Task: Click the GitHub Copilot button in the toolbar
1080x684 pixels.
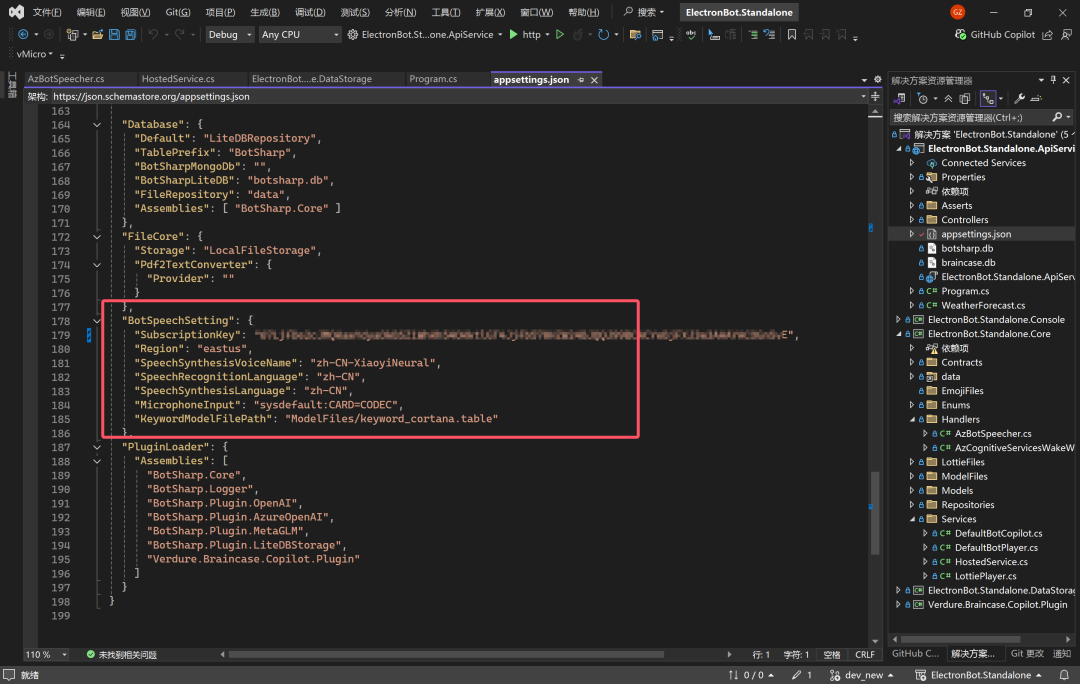Action: [x=995, y=34]
